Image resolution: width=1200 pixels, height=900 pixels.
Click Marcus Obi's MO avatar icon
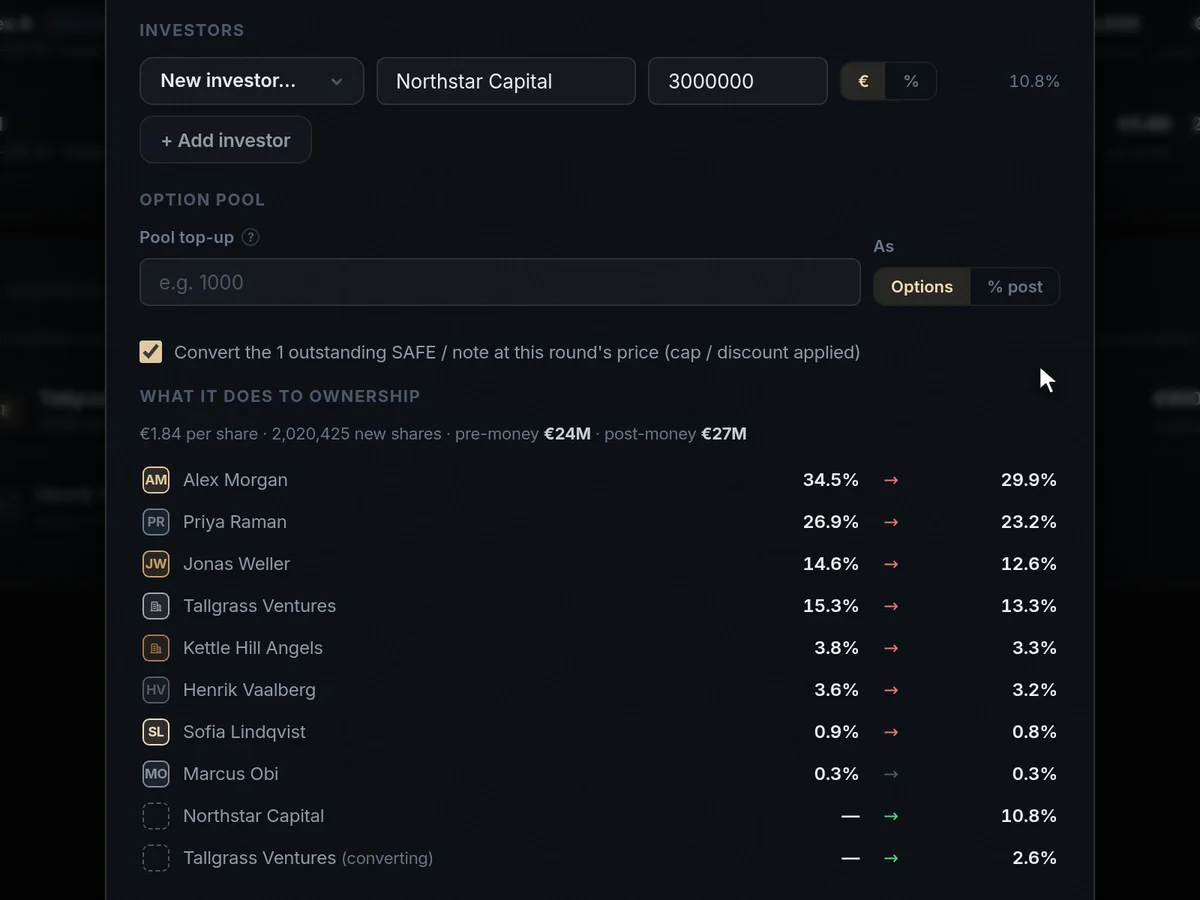[156, 774]
